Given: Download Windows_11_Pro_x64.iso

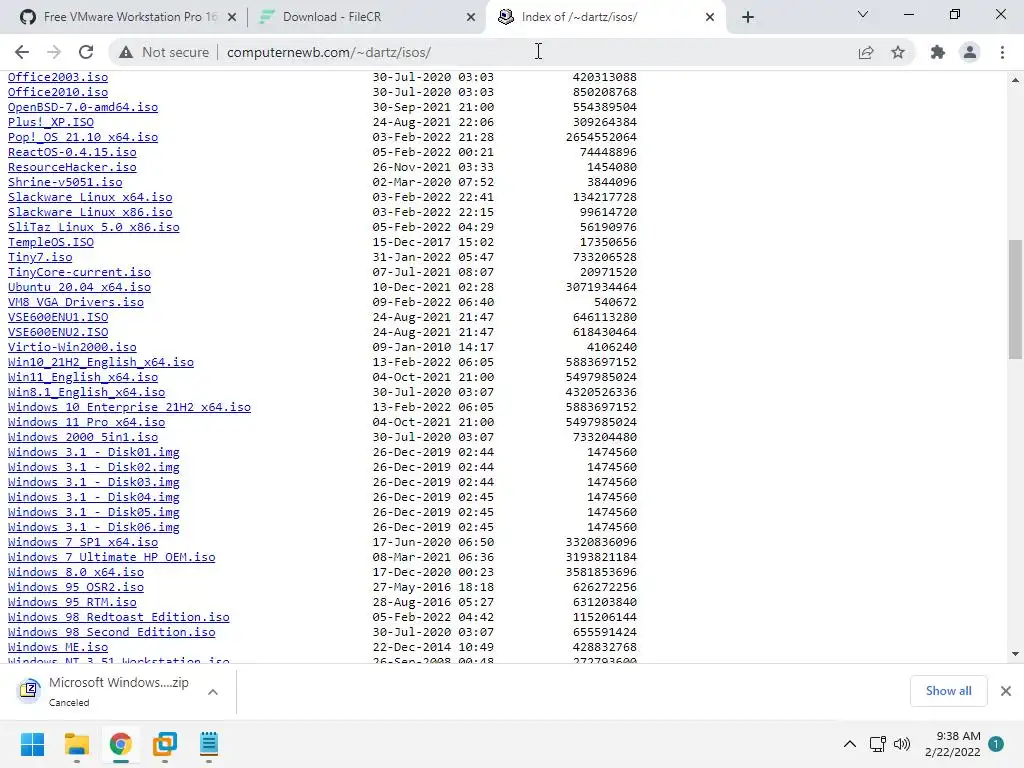Looking at the screenshot, I should tap(87, 423).
